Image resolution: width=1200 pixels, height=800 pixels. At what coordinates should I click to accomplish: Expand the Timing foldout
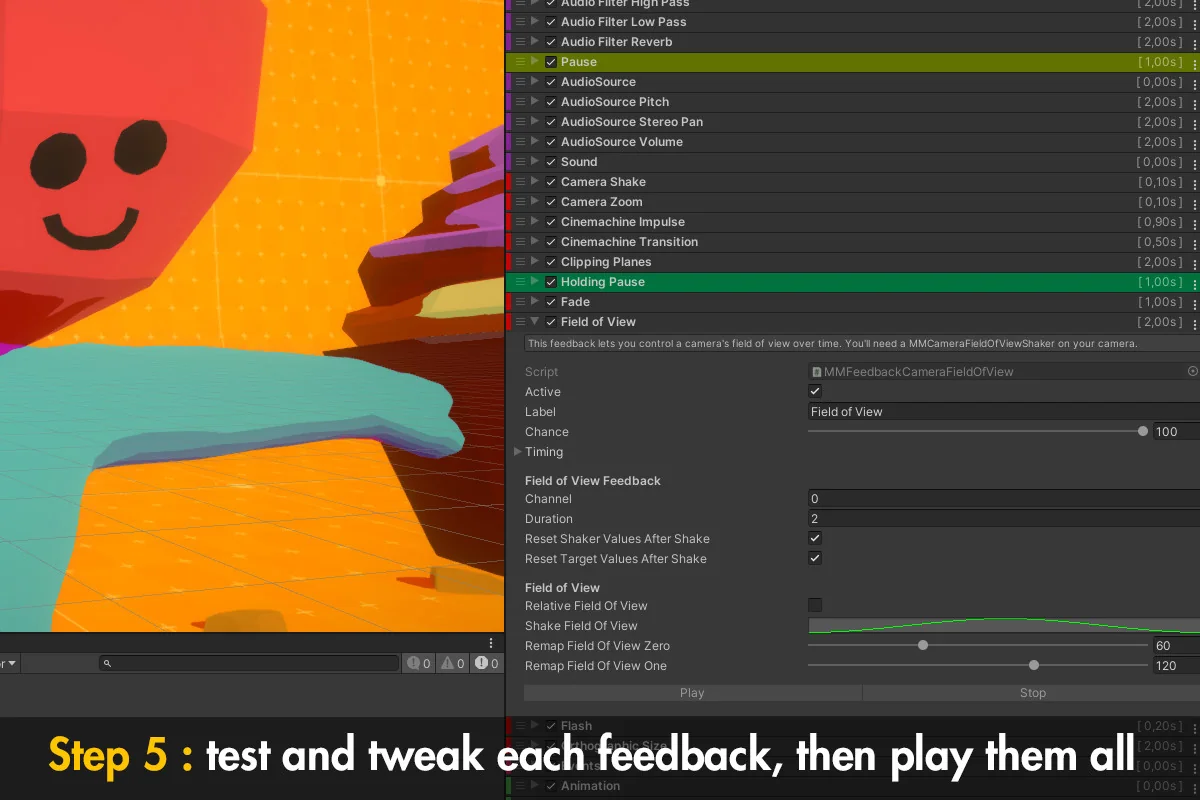tap(518, 452)
